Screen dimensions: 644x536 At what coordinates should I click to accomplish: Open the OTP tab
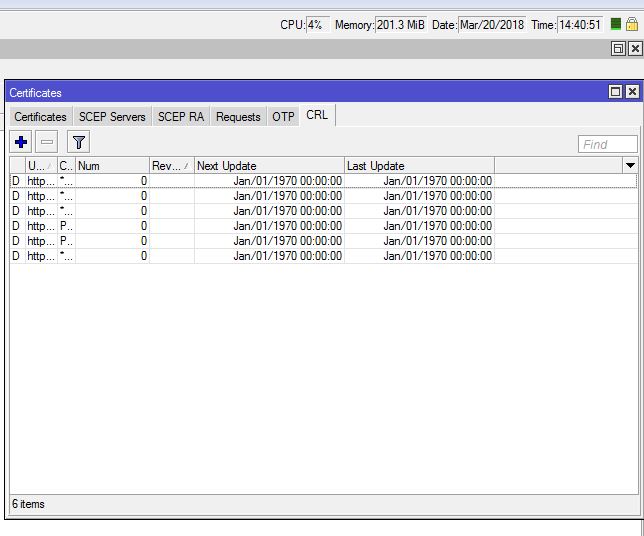pos(283,117)
